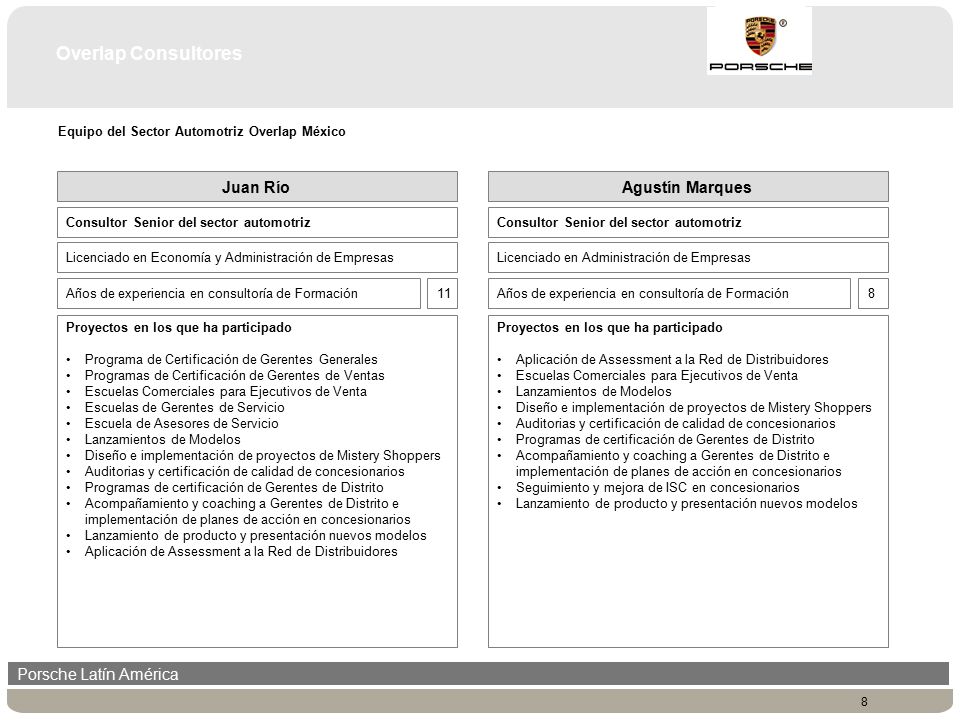960x720 pixels.
Task: Select Juan Río's 'Programas de certificación de Gerentes de Distrito'
Action: pyautogui.click(x=234, y=487)
